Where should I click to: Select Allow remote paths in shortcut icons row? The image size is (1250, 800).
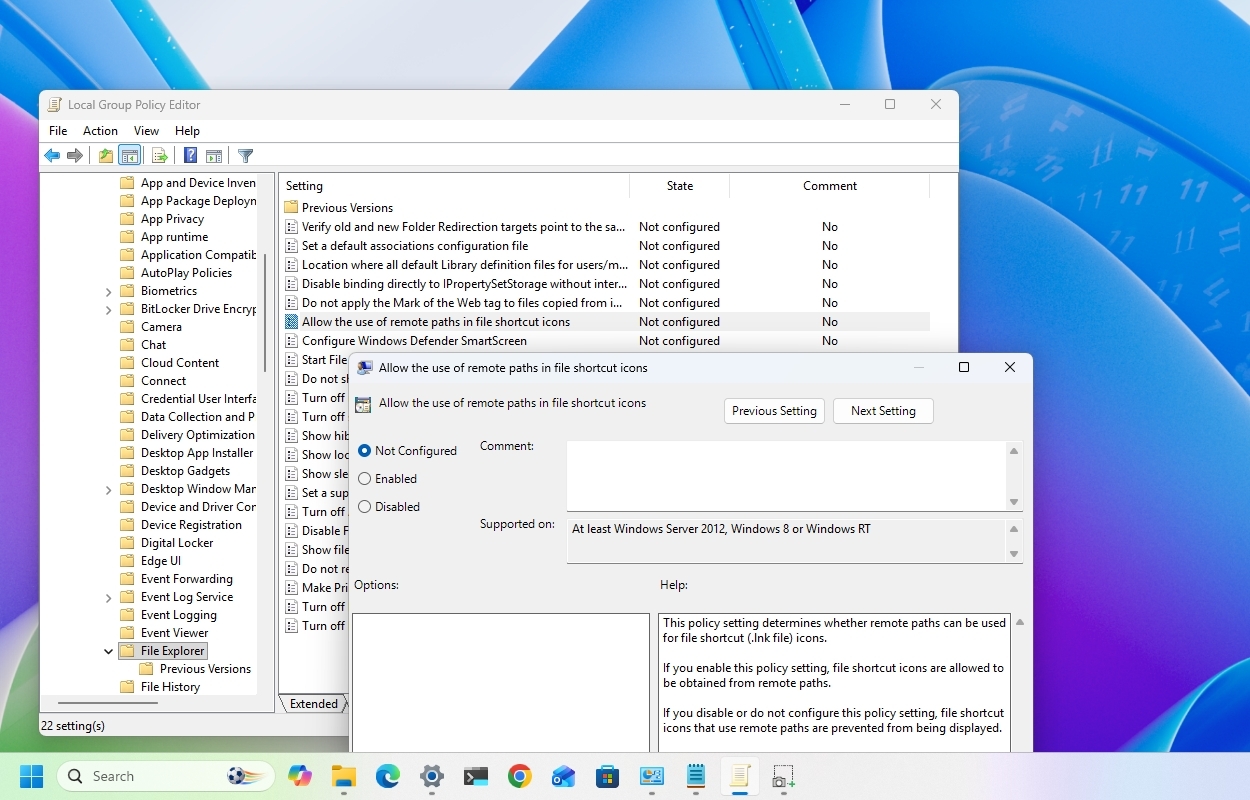606,322
